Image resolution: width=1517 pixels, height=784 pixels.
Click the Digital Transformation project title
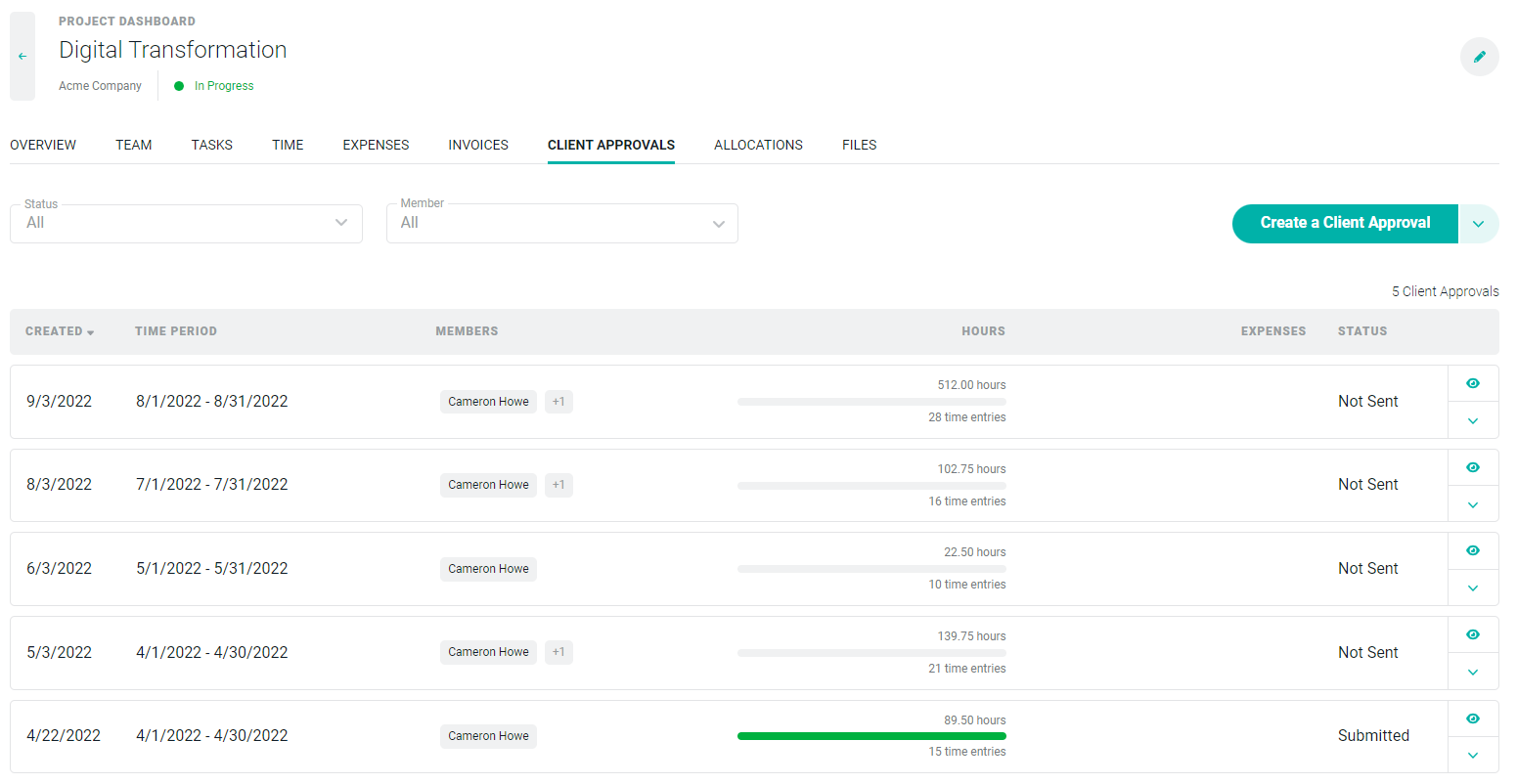(173, 50)
